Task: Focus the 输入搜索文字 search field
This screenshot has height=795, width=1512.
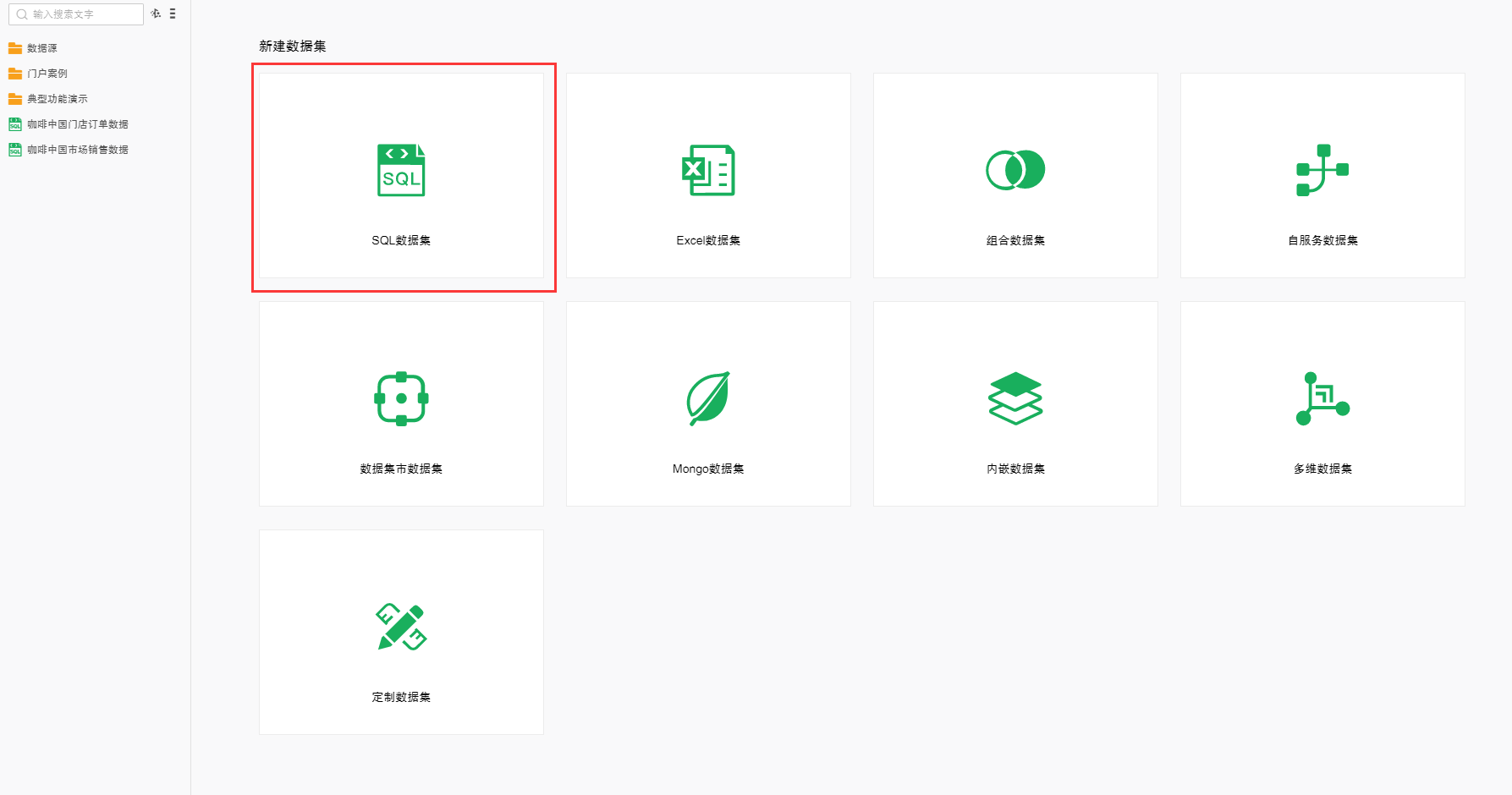Action: (76, 14)
